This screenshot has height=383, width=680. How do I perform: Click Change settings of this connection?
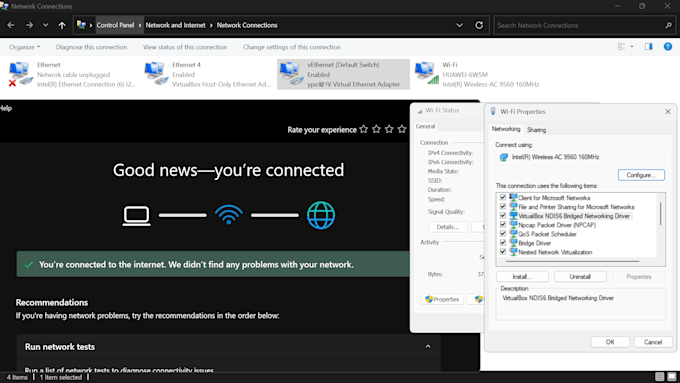click(x=291, y=47)
